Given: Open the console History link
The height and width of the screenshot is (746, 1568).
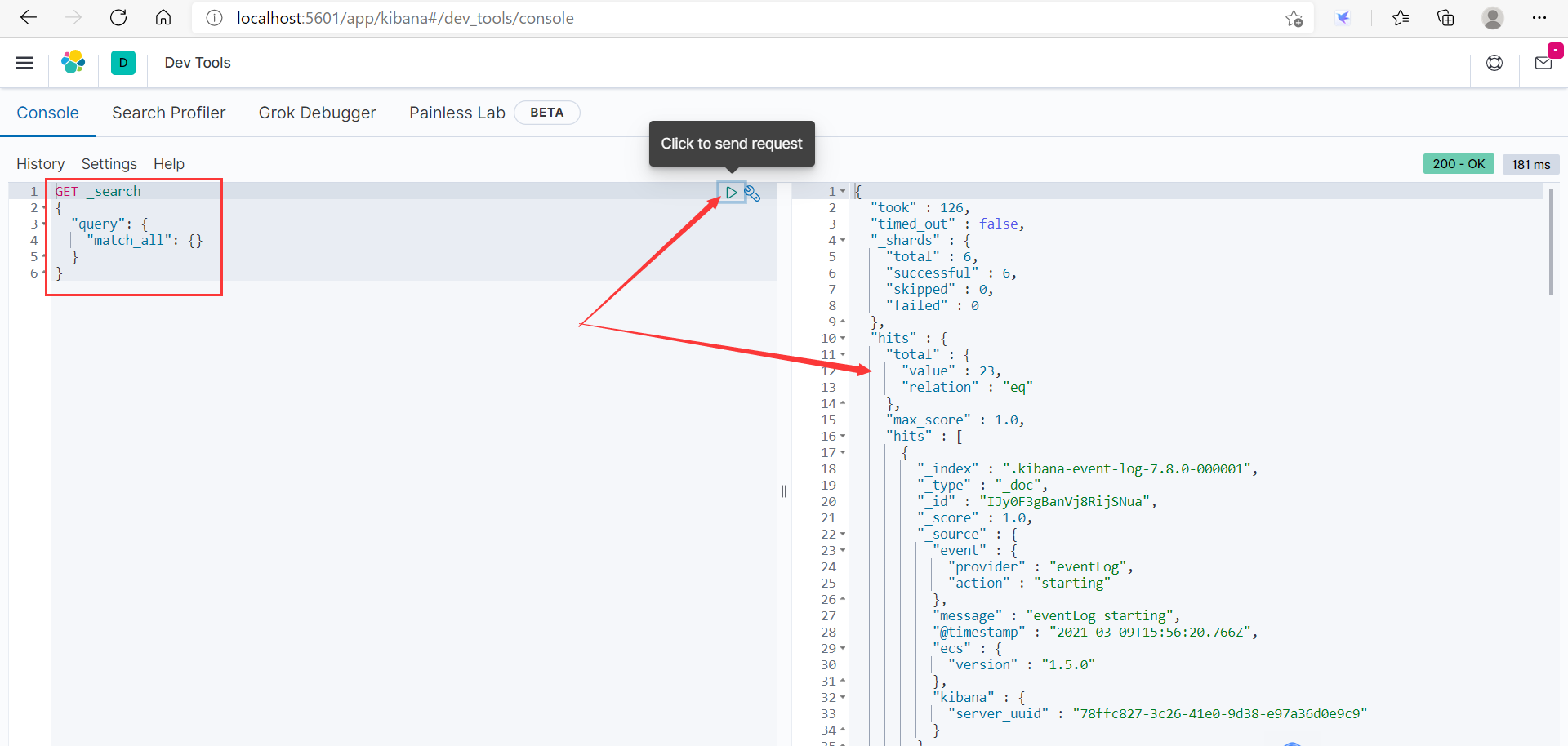Looking at the screenshot, I should point(40,164).
